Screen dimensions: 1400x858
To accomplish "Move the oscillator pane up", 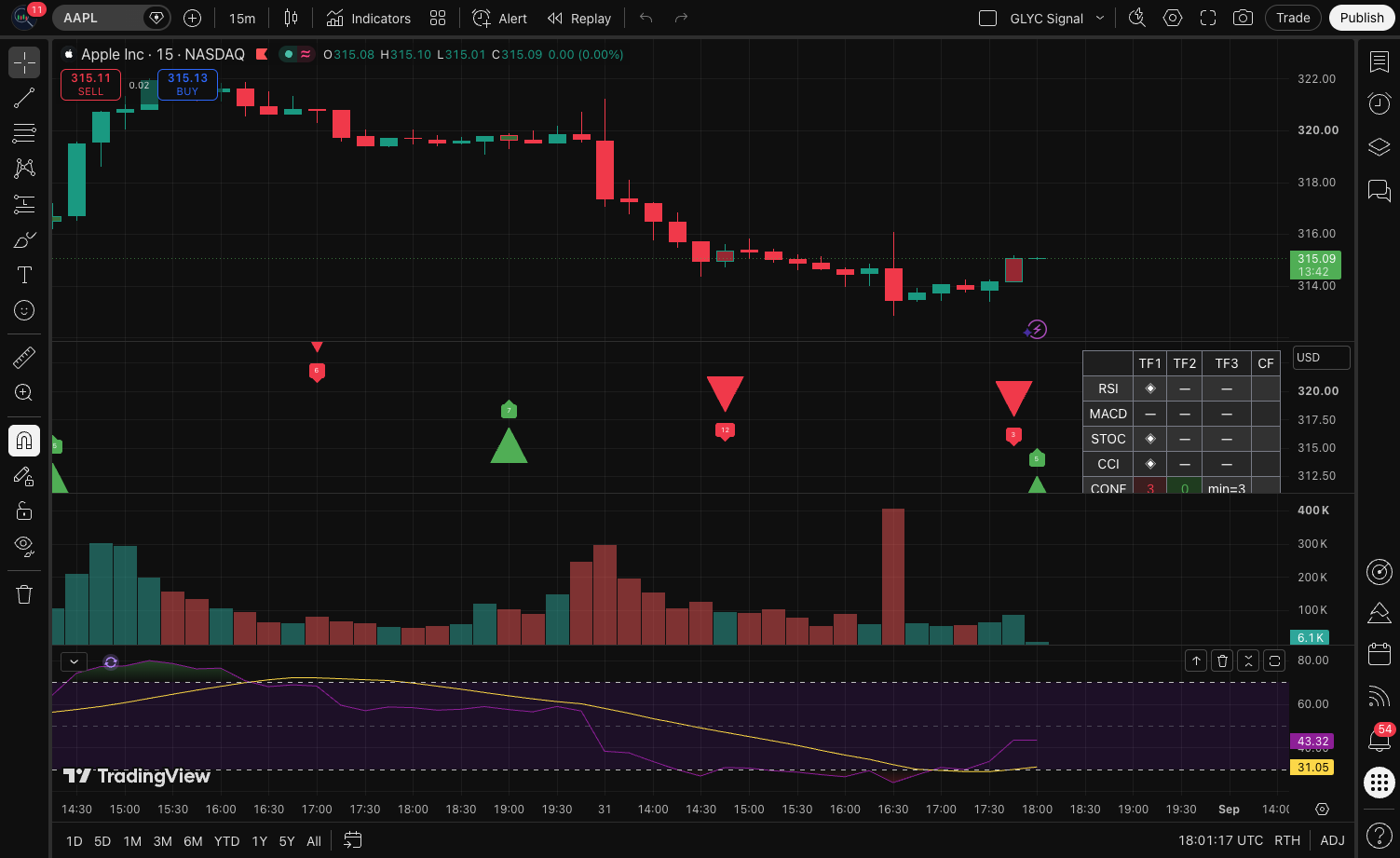I will (x=1196, y=661).
